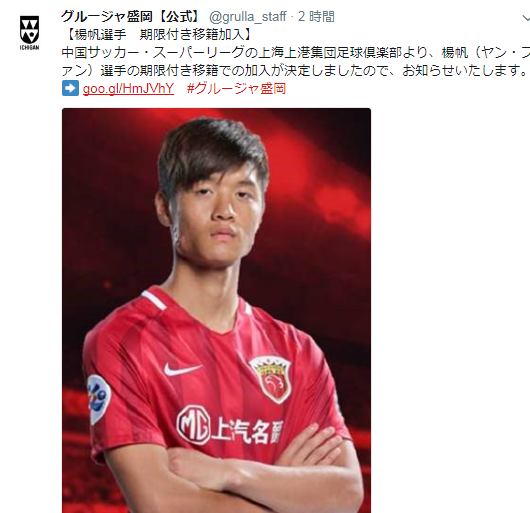This screenshot has height=513, width=530.
Task: Click the tweet body text paragraph
Action: [x=296, y=62]
